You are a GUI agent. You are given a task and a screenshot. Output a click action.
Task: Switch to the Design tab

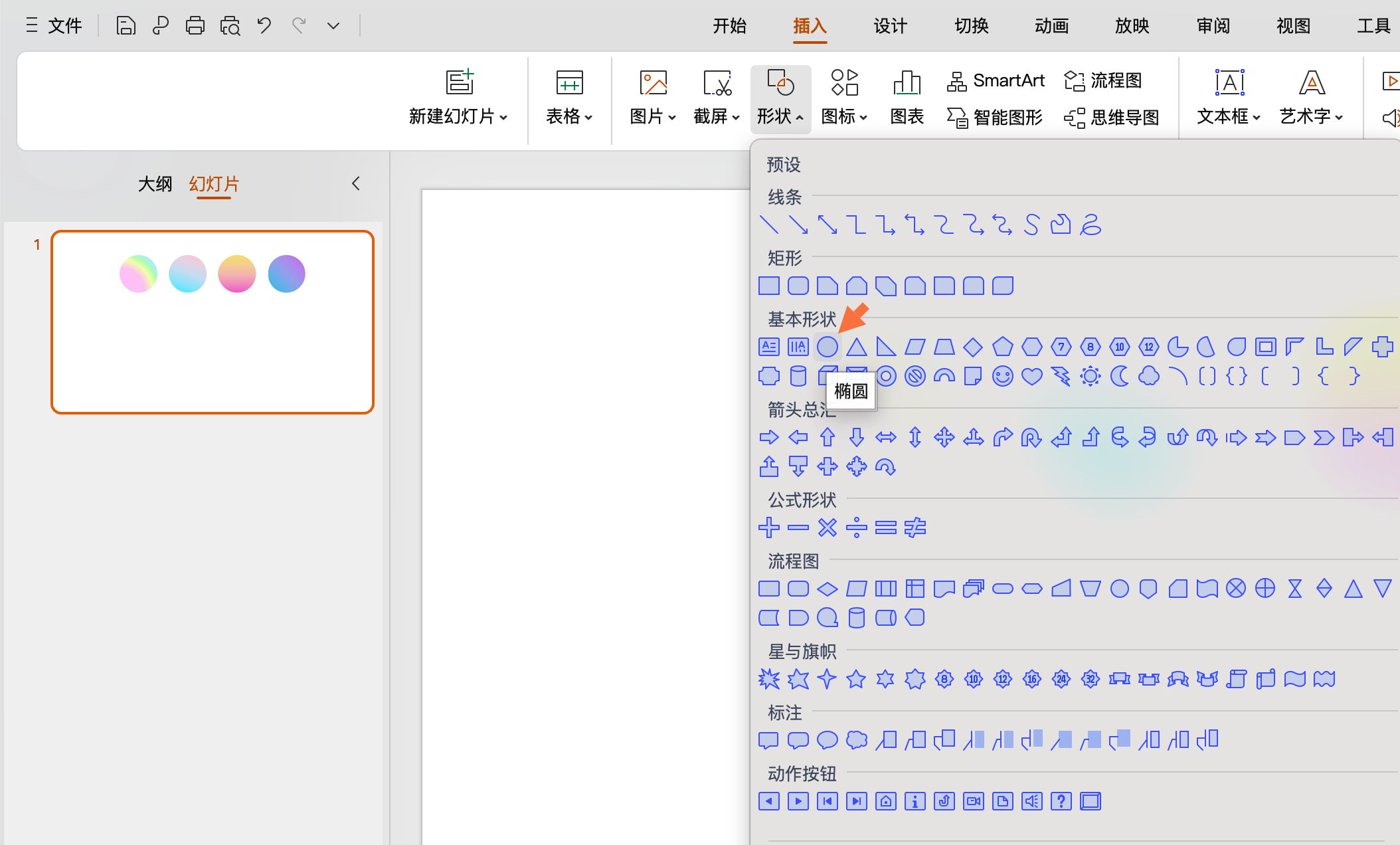click(890, 26)
